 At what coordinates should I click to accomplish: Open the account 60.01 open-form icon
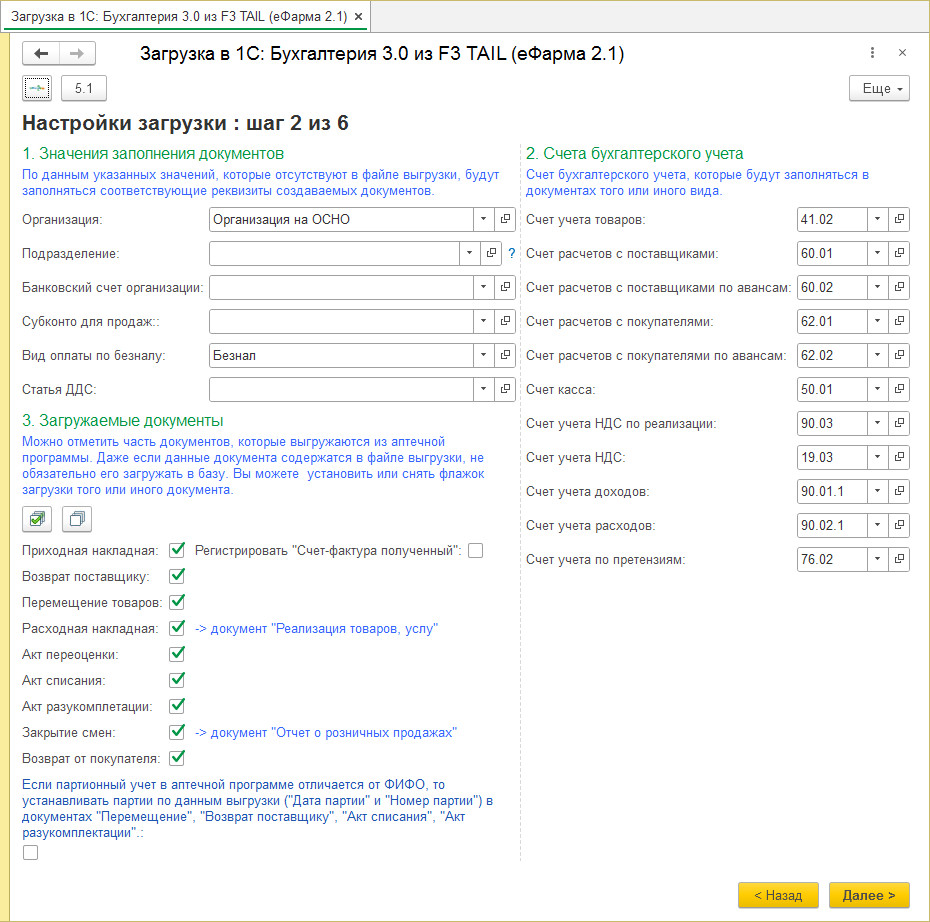tap(899, 253)
